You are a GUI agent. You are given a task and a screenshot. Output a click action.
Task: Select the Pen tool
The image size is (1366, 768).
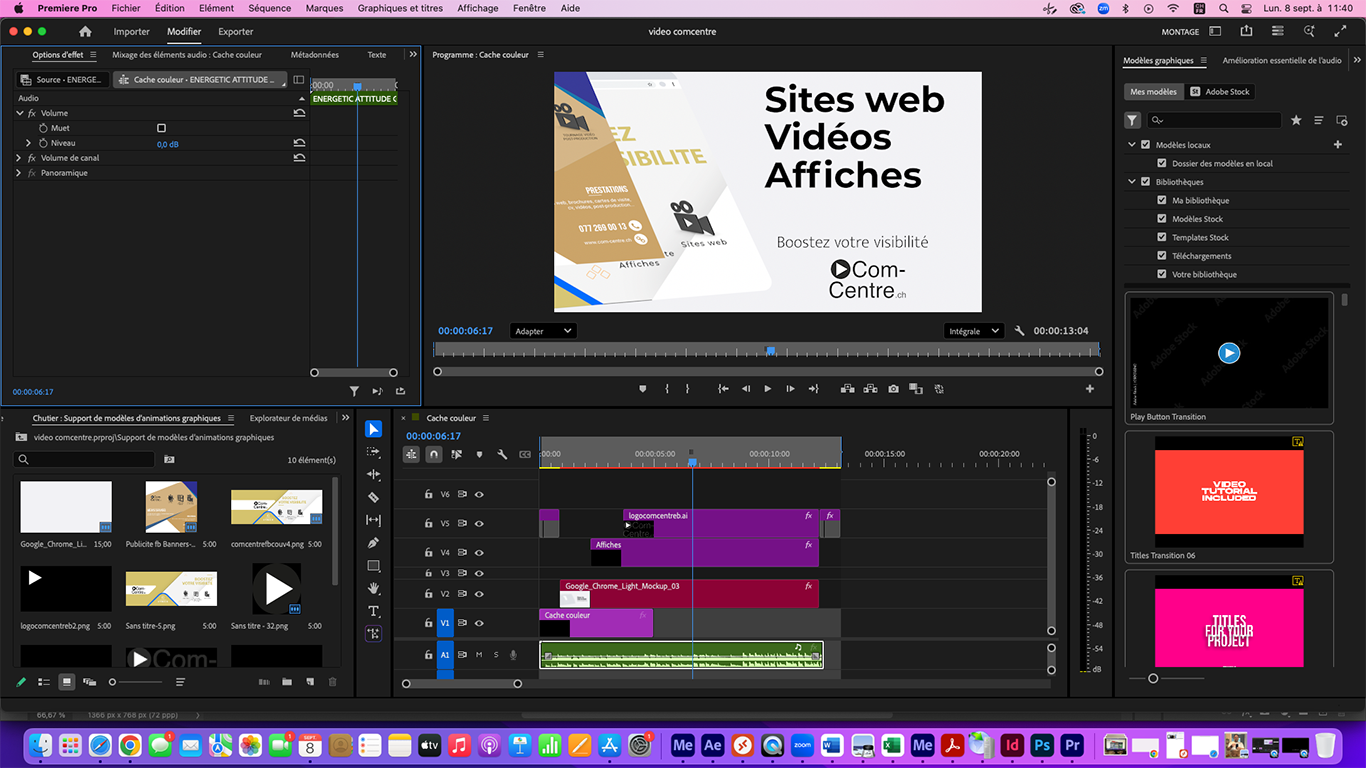coord(373,543)
